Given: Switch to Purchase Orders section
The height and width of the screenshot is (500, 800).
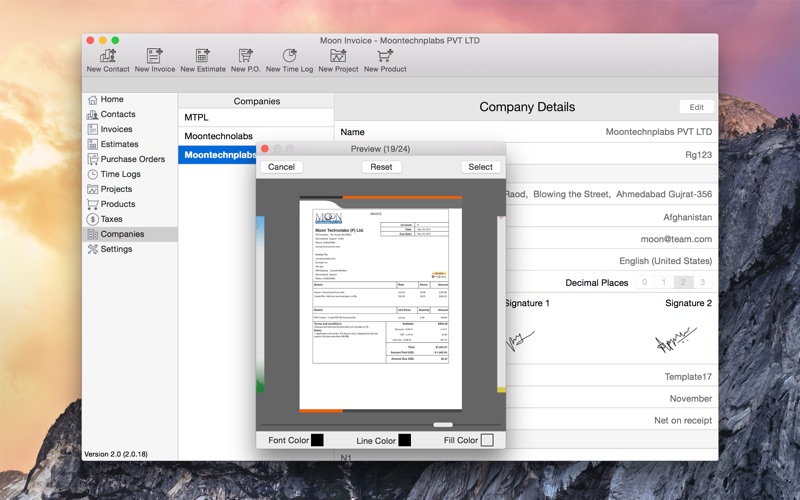Looking at the screenshot, I should [133, 159].
